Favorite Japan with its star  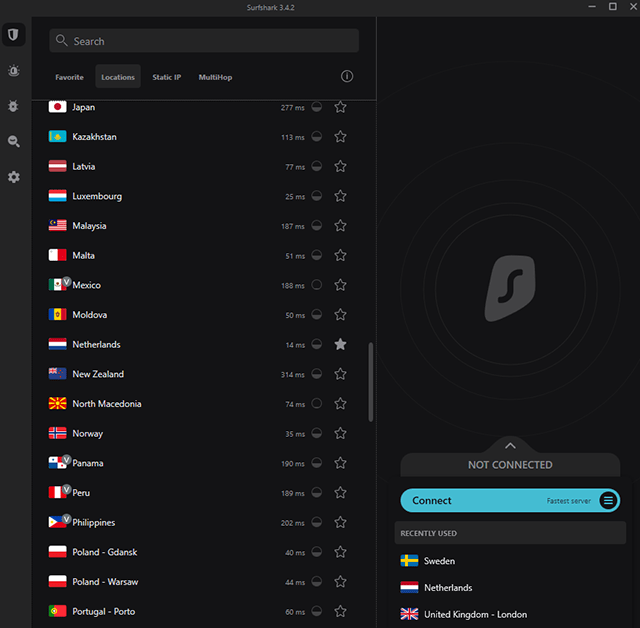[x=340, y=107]
